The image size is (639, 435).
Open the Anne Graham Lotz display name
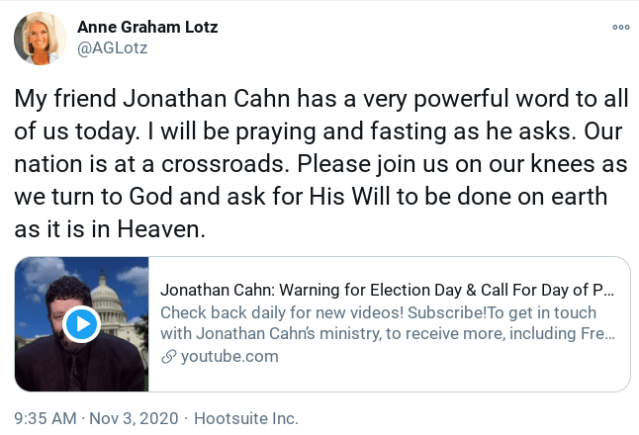[150, 27]
